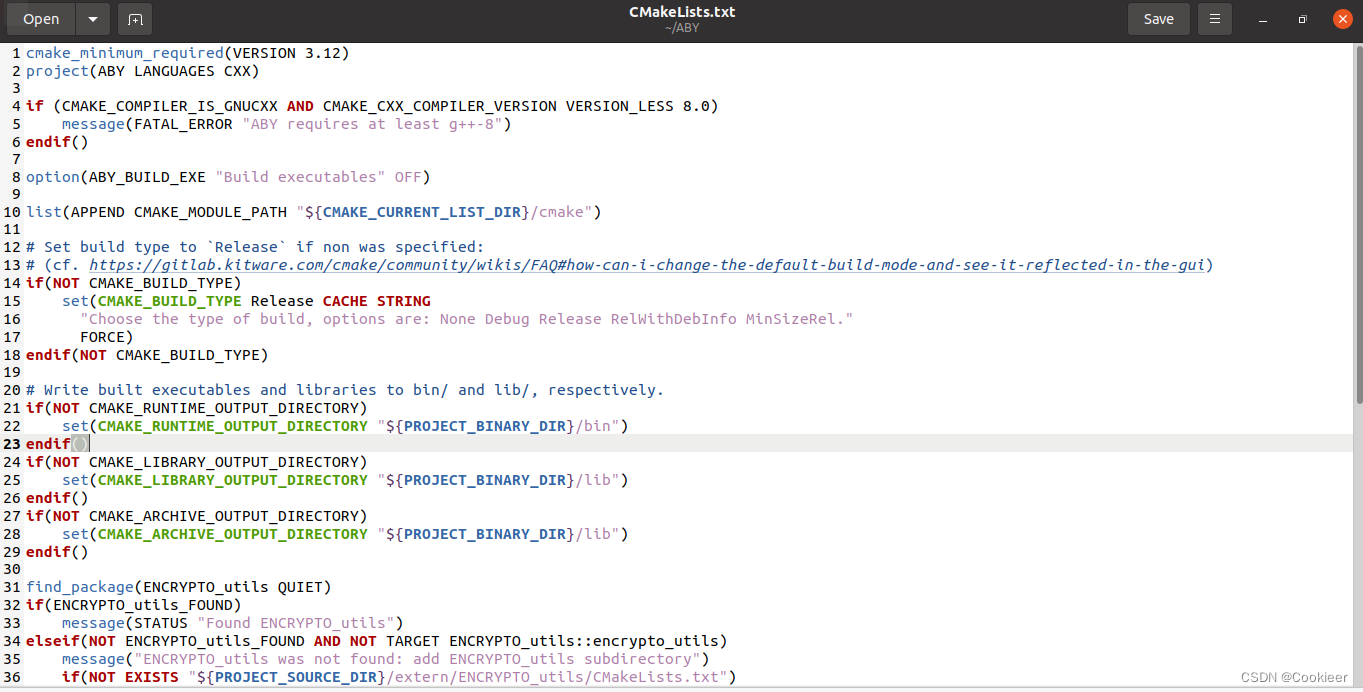Expand the recent files dropdown arrow
Screen dimensions: 1363x692
click(93, 19)
